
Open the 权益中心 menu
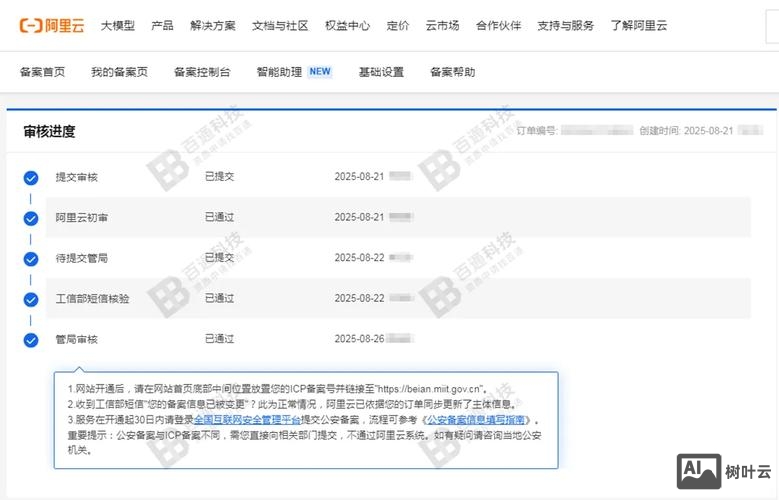click(347, 25)
